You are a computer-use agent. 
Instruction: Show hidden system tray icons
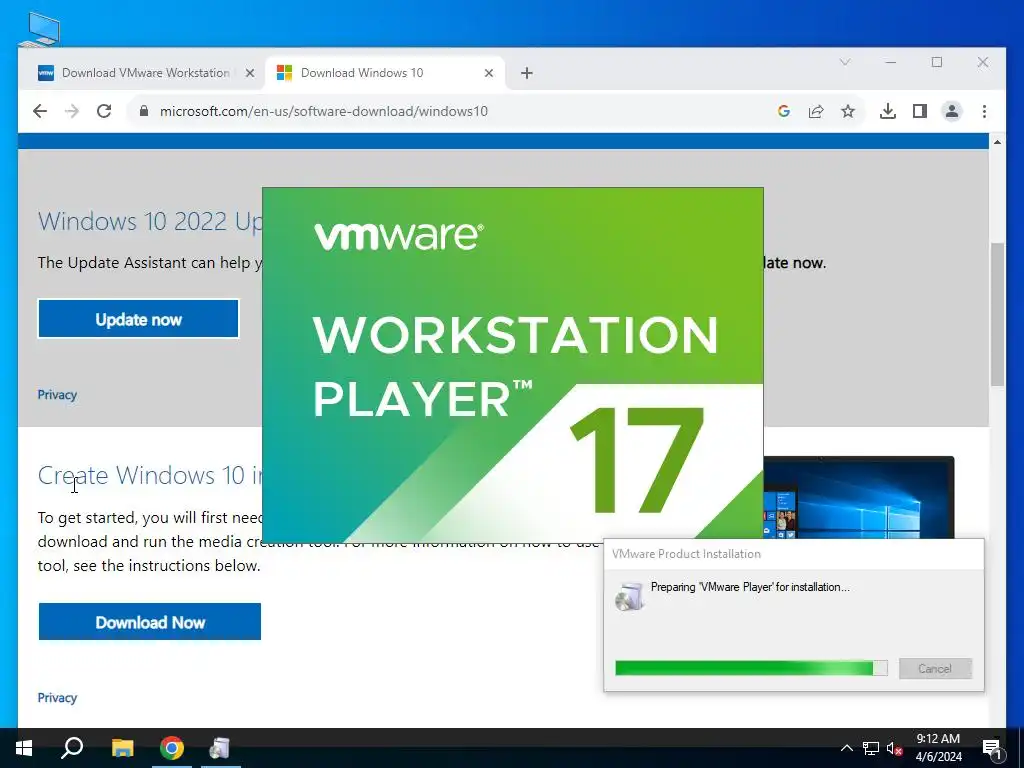click(x=846, y=748)
